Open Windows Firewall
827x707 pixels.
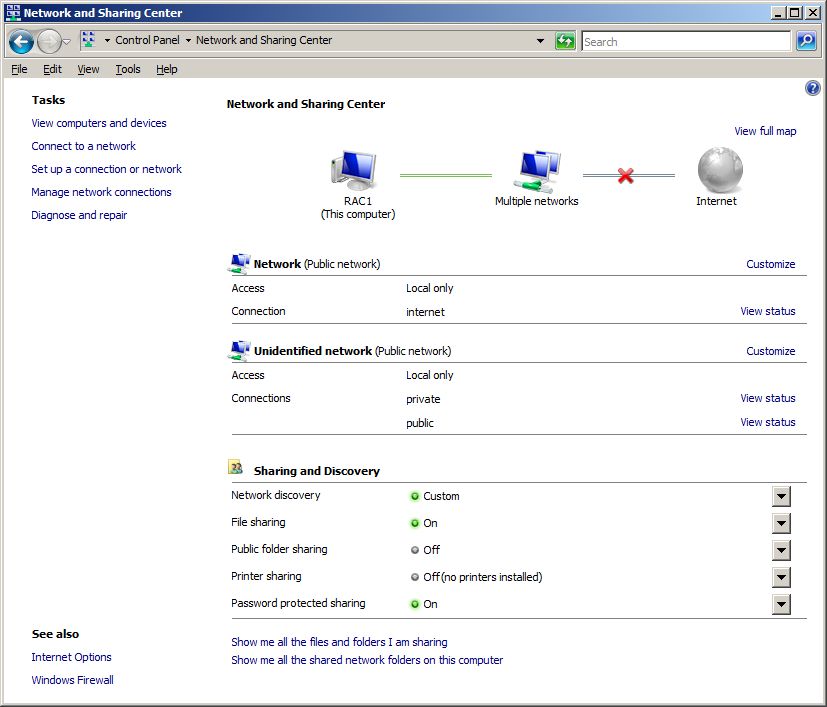(72, 680)
